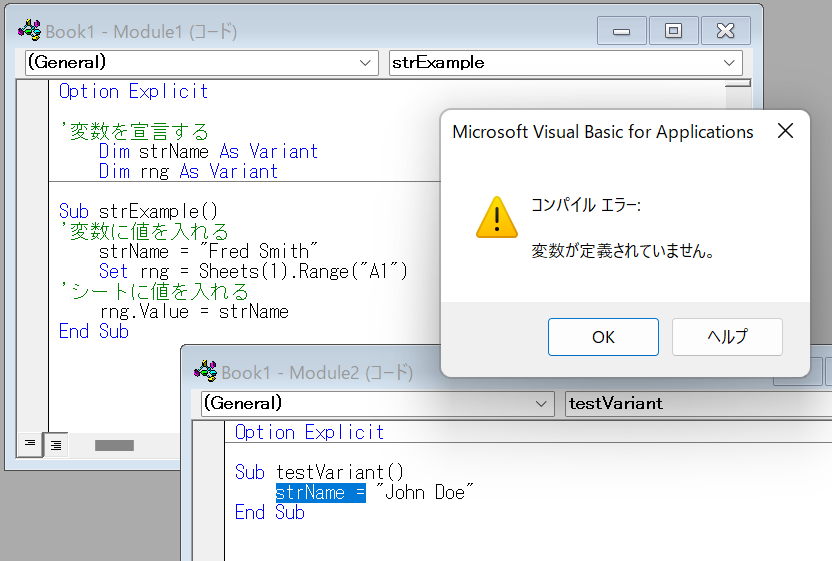The height and width of the screenshot is (561, 832).
Task: Click the コンパイル エラー: heading in the dialog
Action: point(586,204)
